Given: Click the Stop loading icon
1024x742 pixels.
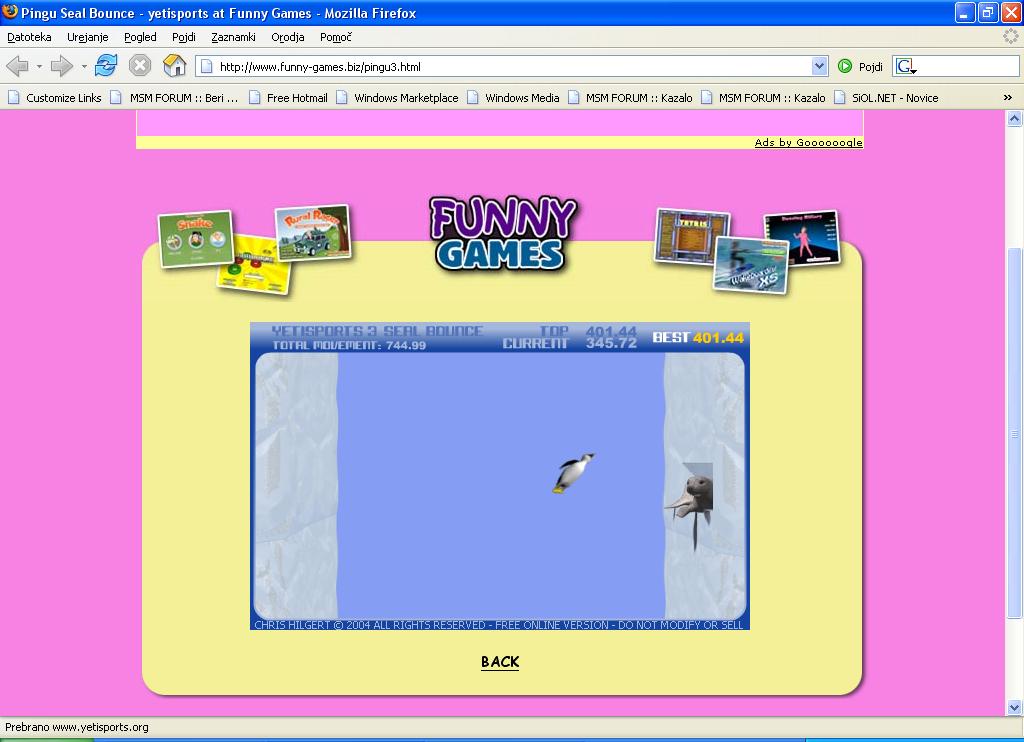Looking at the screenshot, I should (x=140, y=66).
